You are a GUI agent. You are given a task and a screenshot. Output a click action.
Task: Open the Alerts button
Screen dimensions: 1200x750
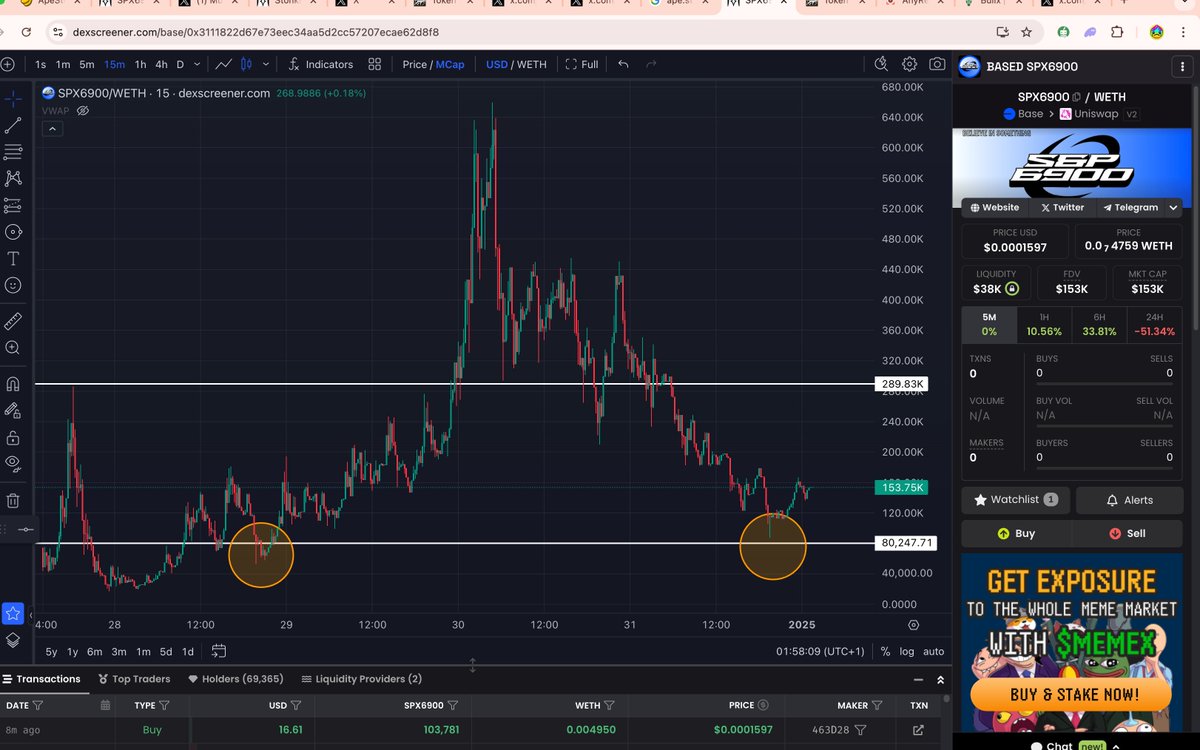1129,500
